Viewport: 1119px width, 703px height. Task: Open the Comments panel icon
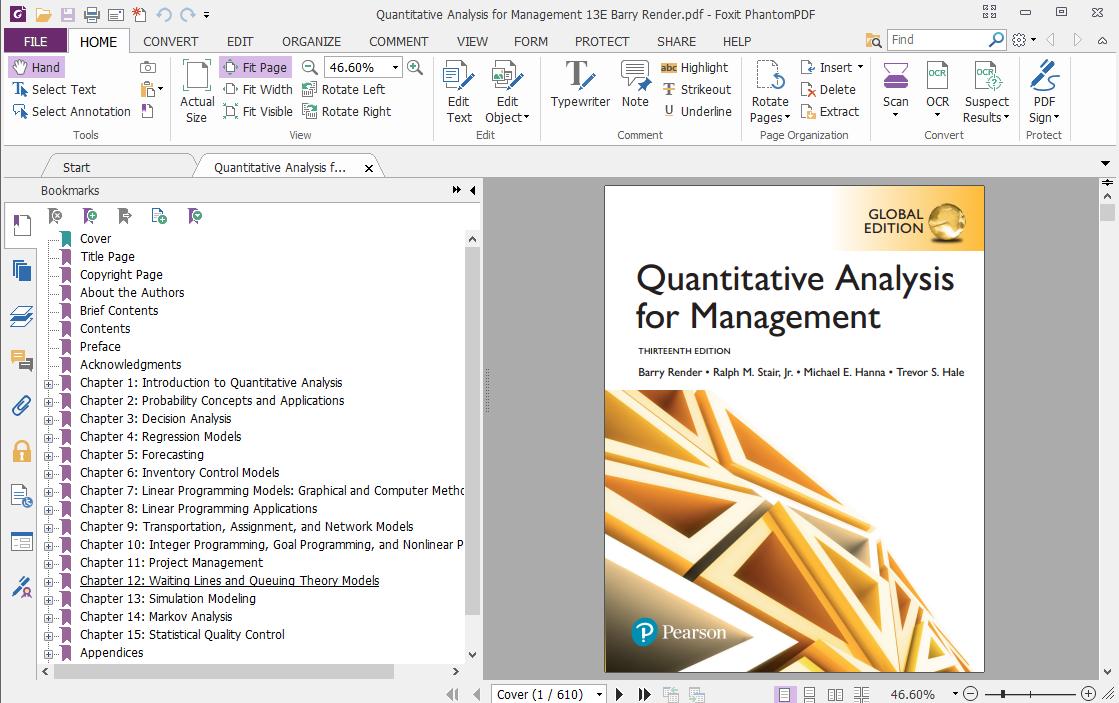tap(21, 360)
